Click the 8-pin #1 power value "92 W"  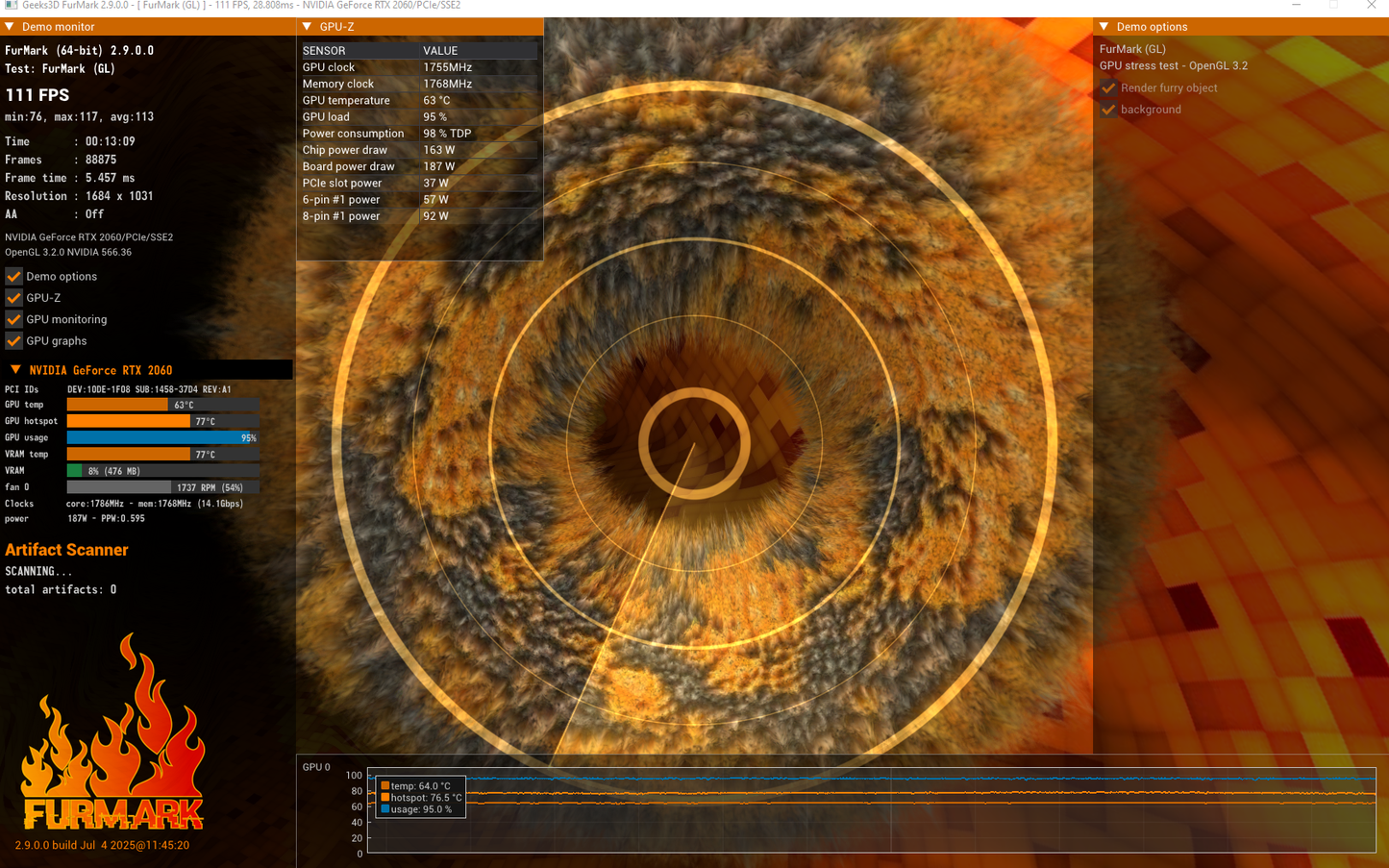pos(436,216)
